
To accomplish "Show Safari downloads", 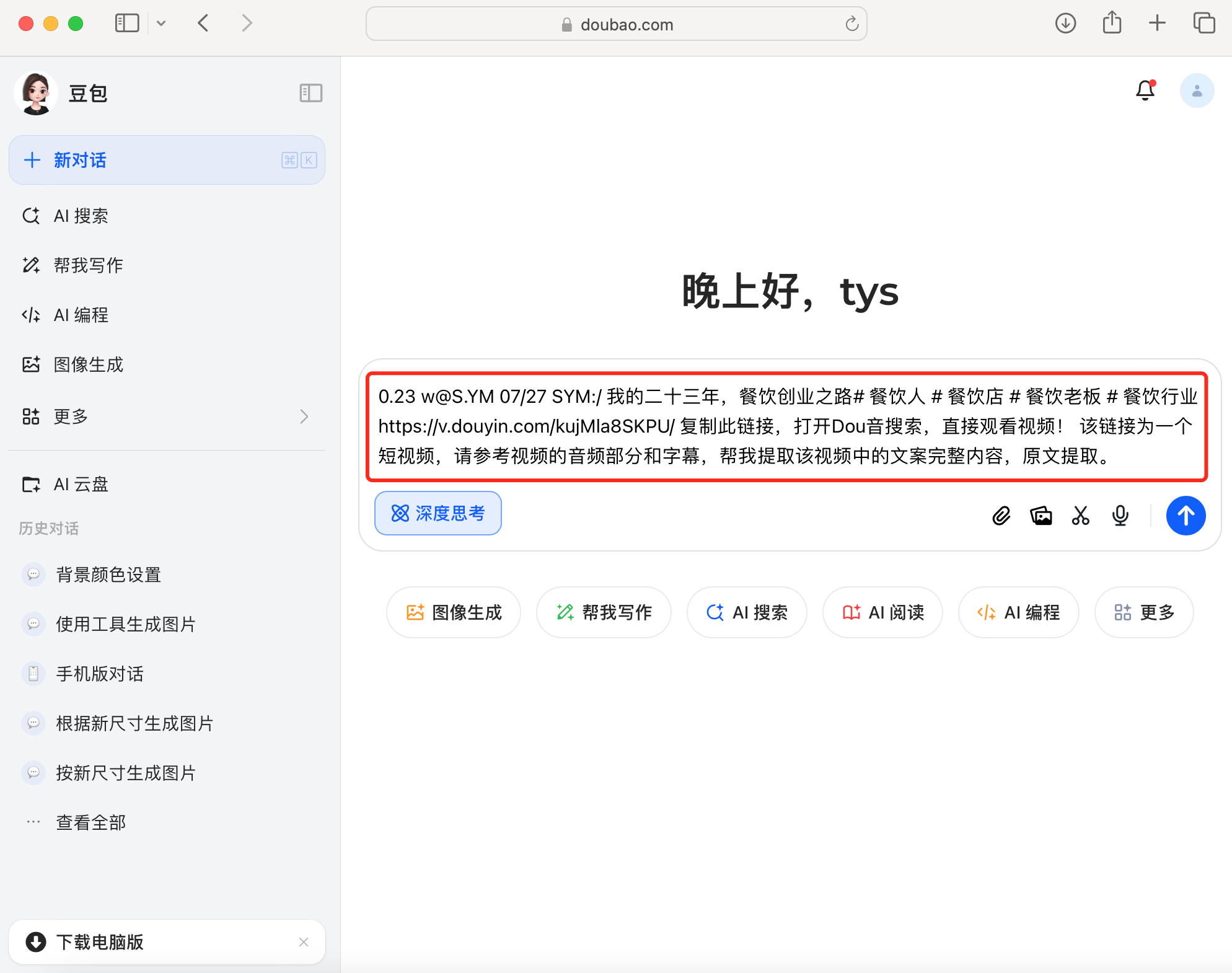I will [1065, 24].
